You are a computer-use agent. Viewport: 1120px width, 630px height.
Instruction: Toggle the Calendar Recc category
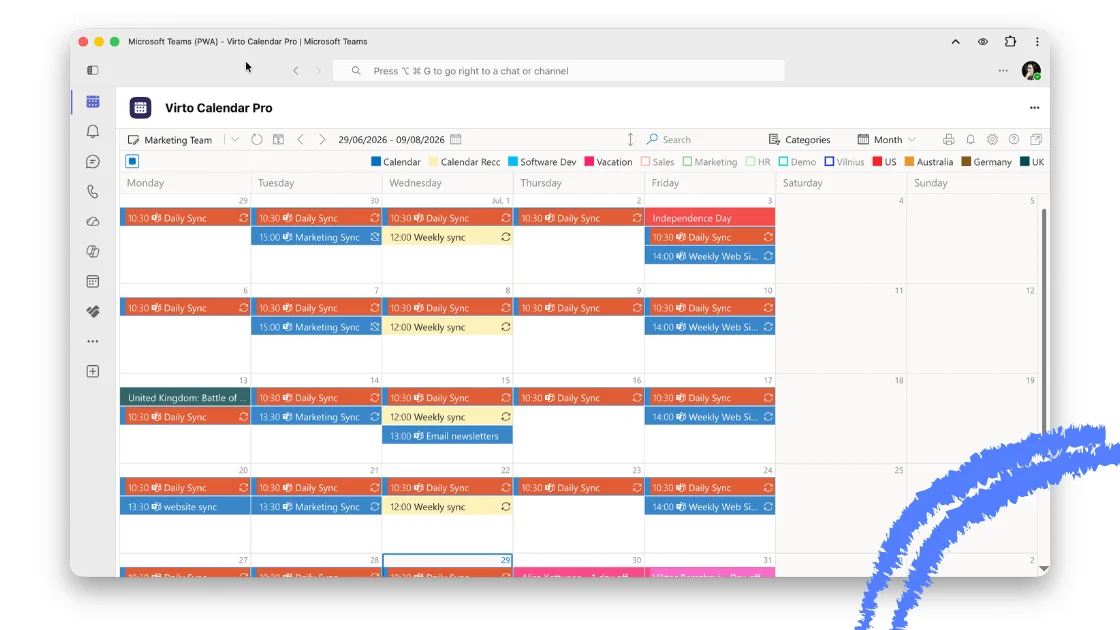pos(464,161)
